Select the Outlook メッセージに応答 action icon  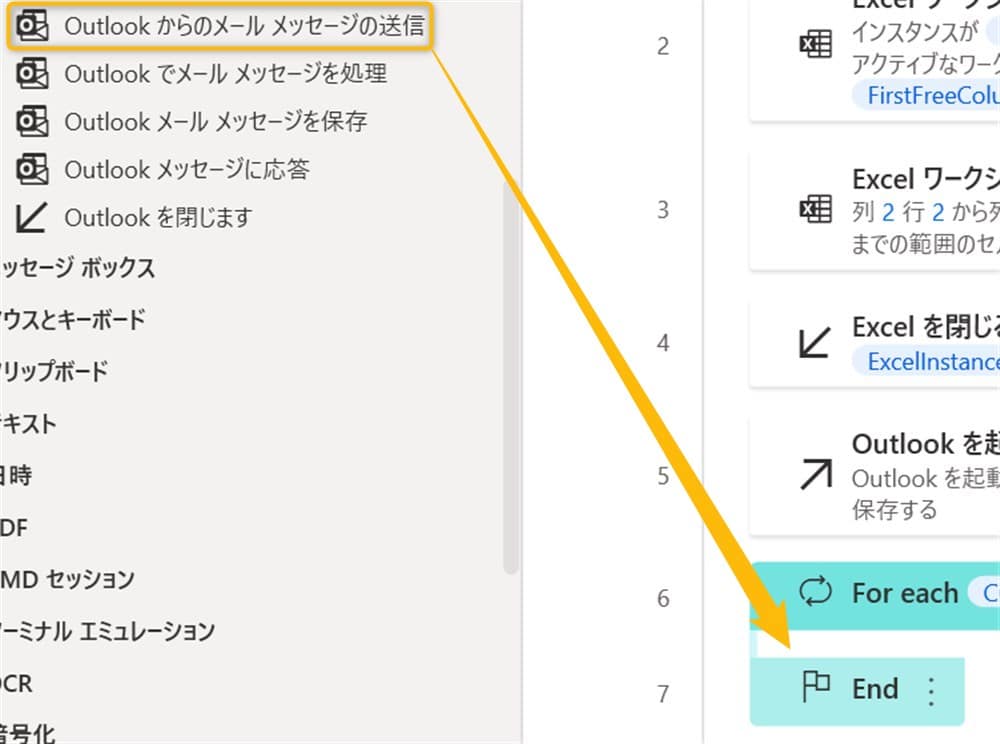pos(33,169)
